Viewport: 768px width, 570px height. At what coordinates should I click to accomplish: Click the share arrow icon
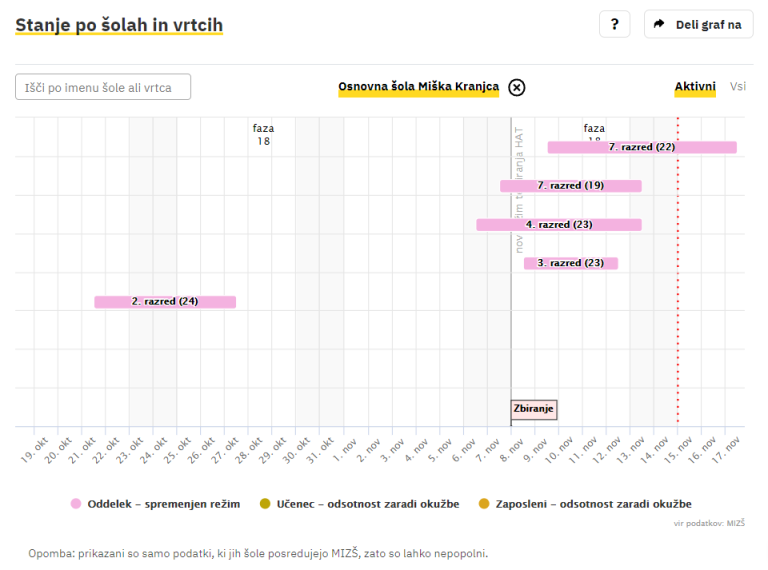coord(660,25)
